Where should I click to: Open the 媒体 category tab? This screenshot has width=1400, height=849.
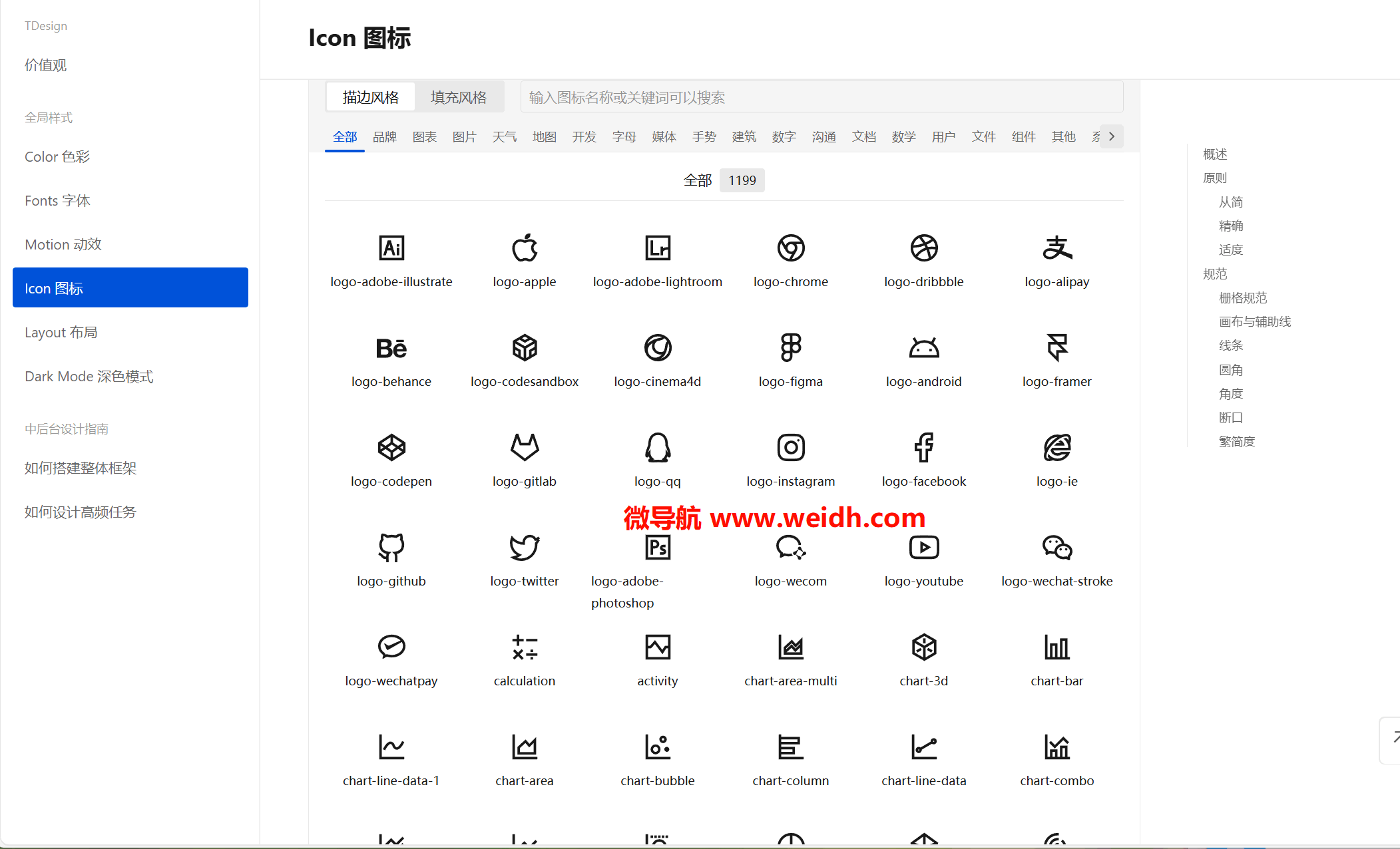[664, 136]
